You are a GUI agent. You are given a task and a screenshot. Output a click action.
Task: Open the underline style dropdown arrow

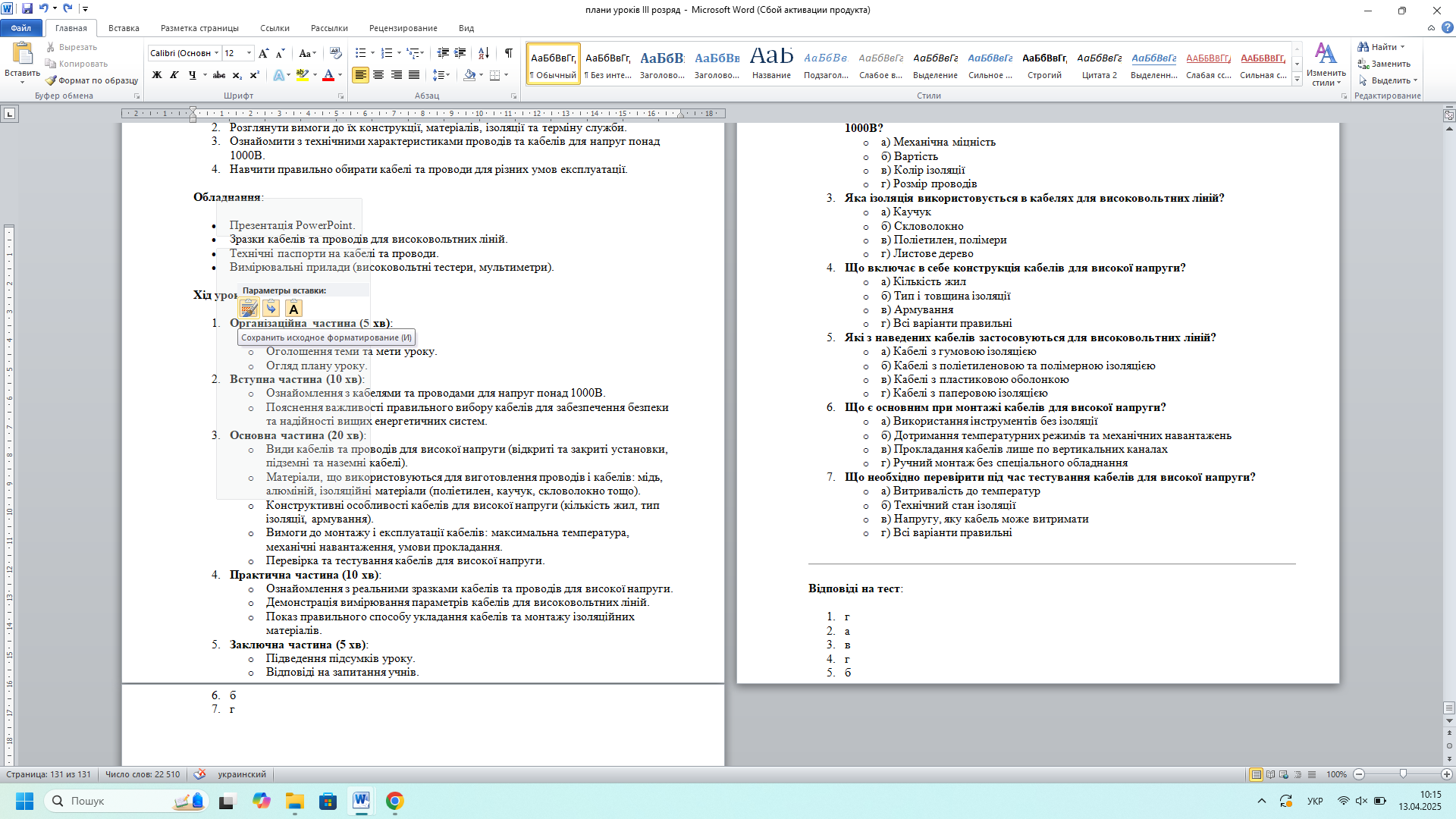pyautogui.click(x=205, y=75)
